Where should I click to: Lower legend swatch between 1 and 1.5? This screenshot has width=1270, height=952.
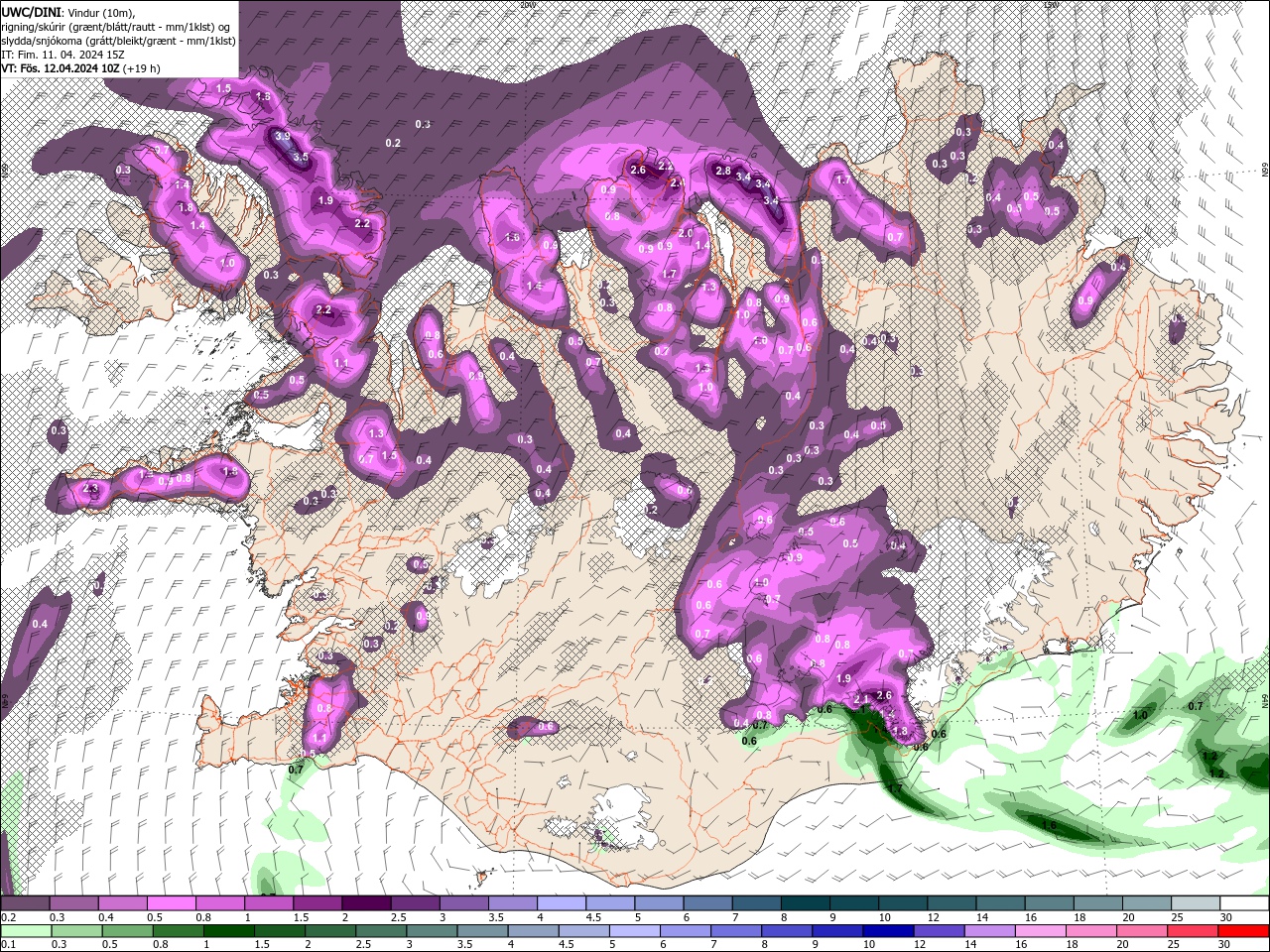[229, 930]
